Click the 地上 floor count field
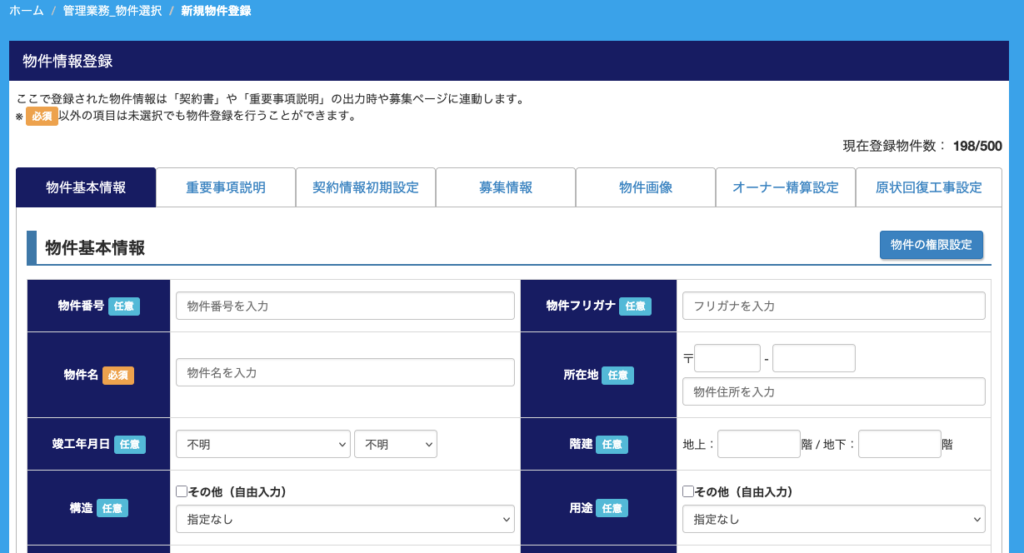The height and width of the screenshot is (553, 1024). coord(758,444)
